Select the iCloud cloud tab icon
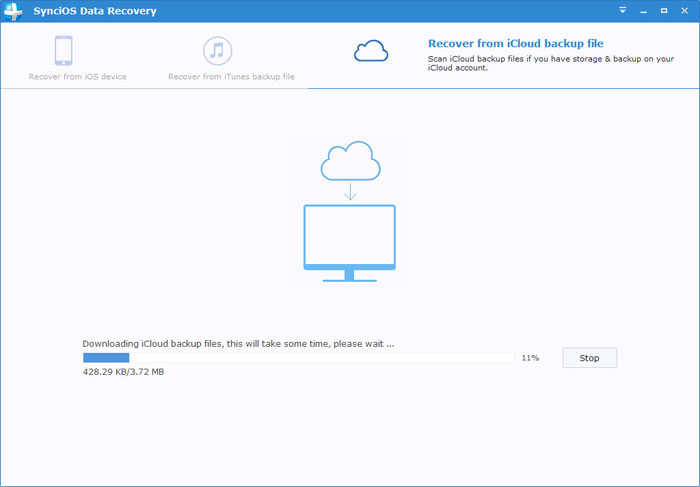The image size is (700, 487). [x=371, y=50]
